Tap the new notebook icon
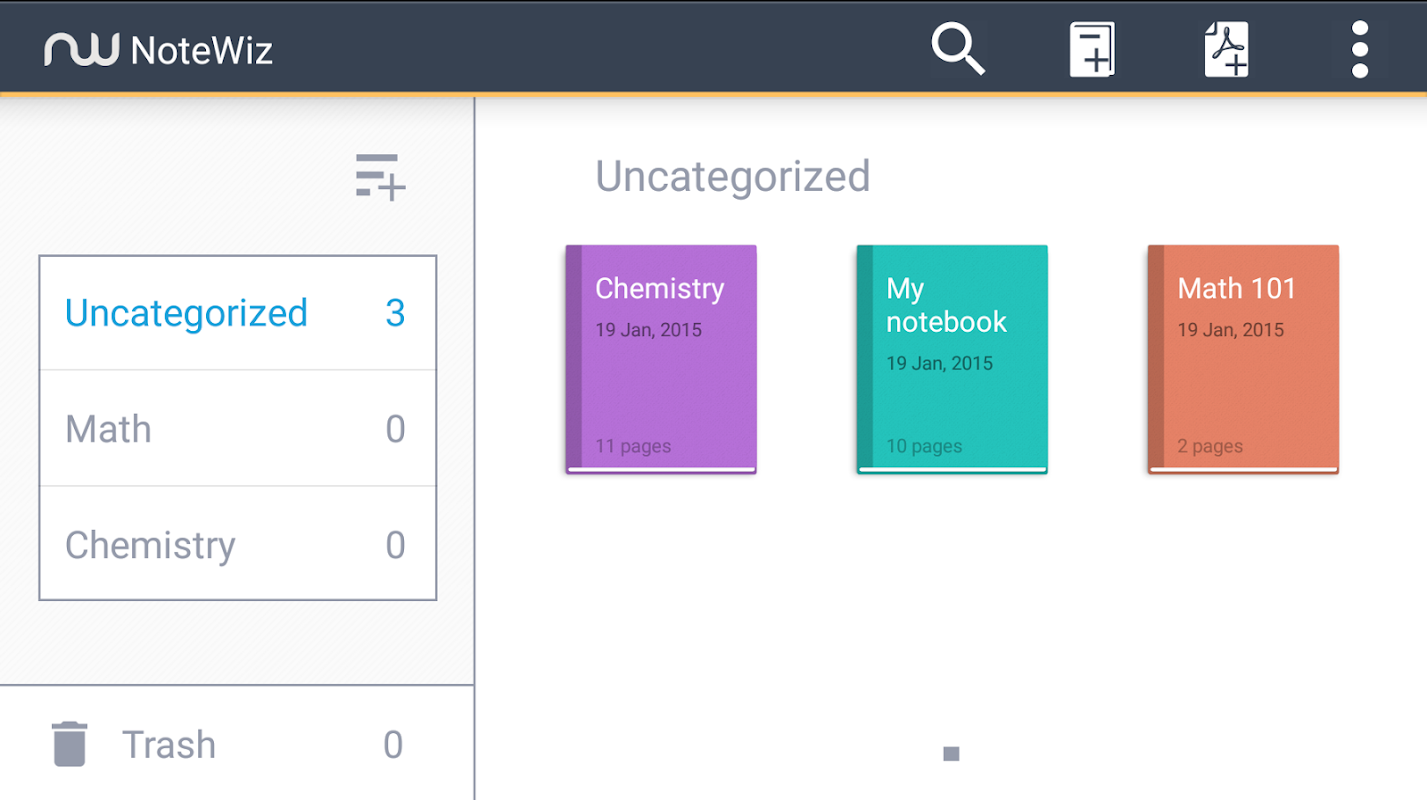This screenshot has height=800, width=1427. (x=1092, y=49)
